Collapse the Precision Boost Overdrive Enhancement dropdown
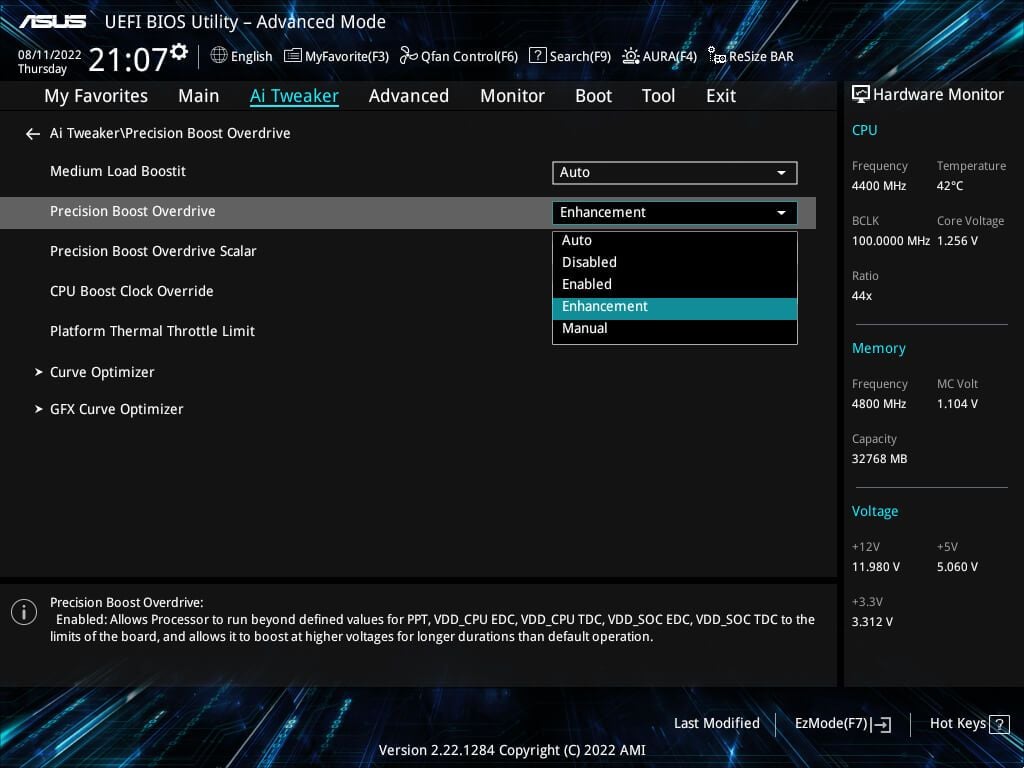1024x768 pixels. [675, 213]
